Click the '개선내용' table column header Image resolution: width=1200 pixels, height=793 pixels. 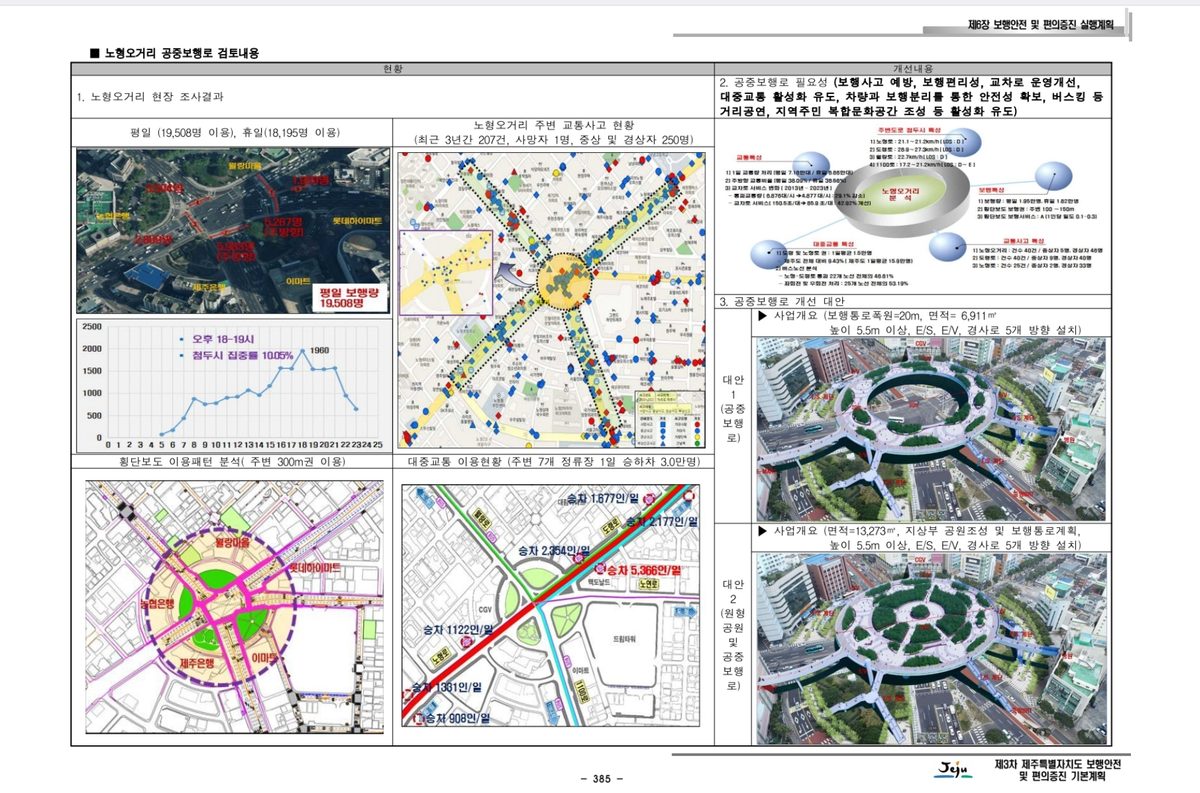click(x=913, y=68)
